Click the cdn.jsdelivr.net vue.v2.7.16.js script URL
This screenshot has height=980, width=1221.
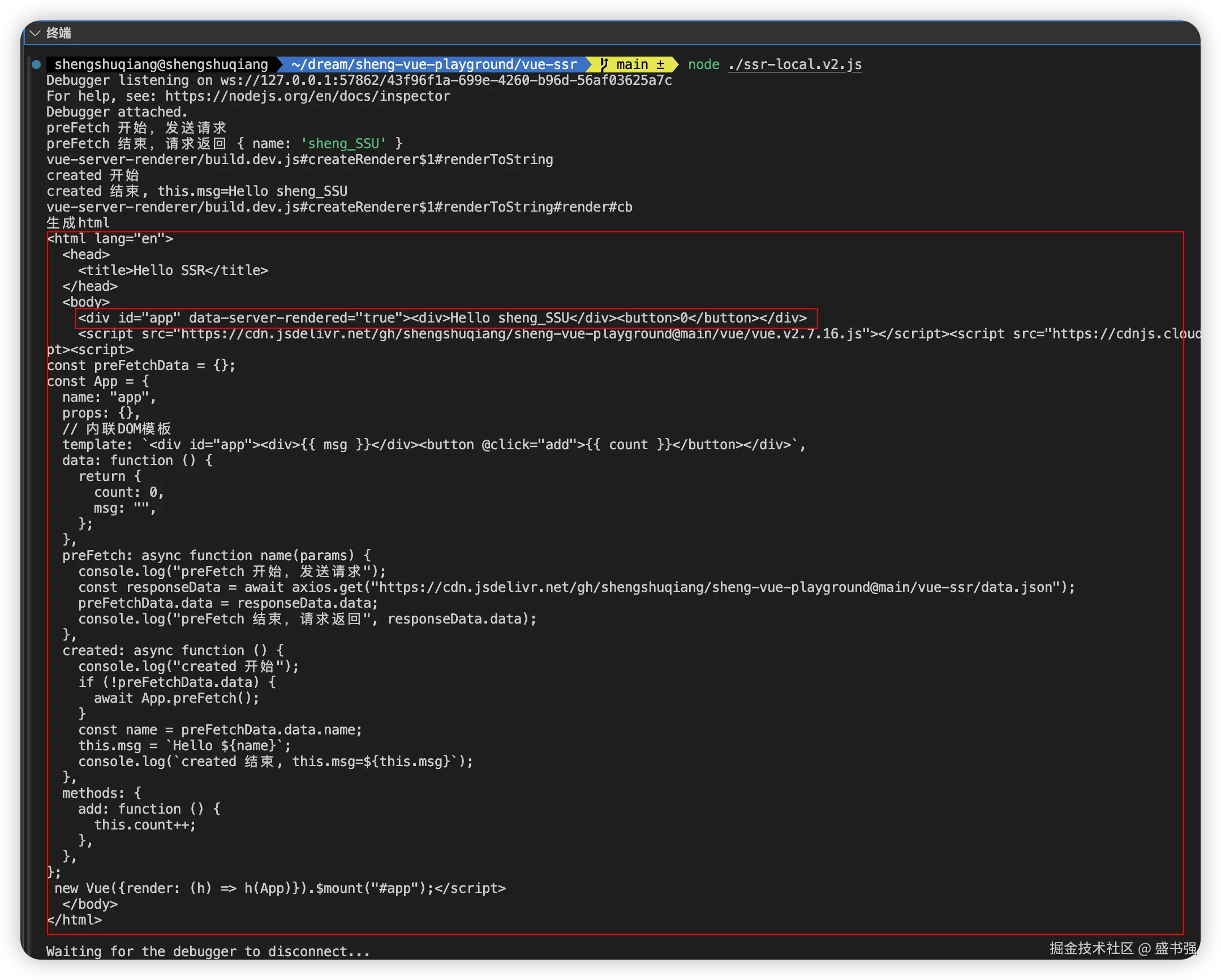[x=521, y=334]
